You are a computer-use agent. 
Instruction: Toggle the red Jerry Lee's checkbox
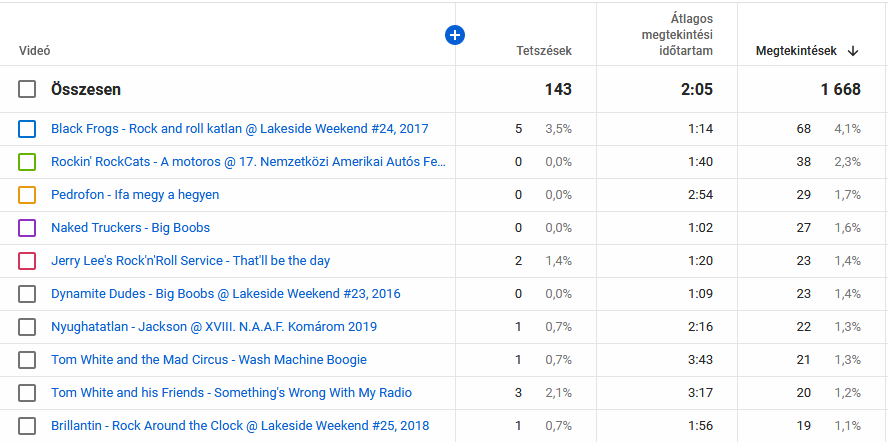pyautogui.click(x=28, y=261)
